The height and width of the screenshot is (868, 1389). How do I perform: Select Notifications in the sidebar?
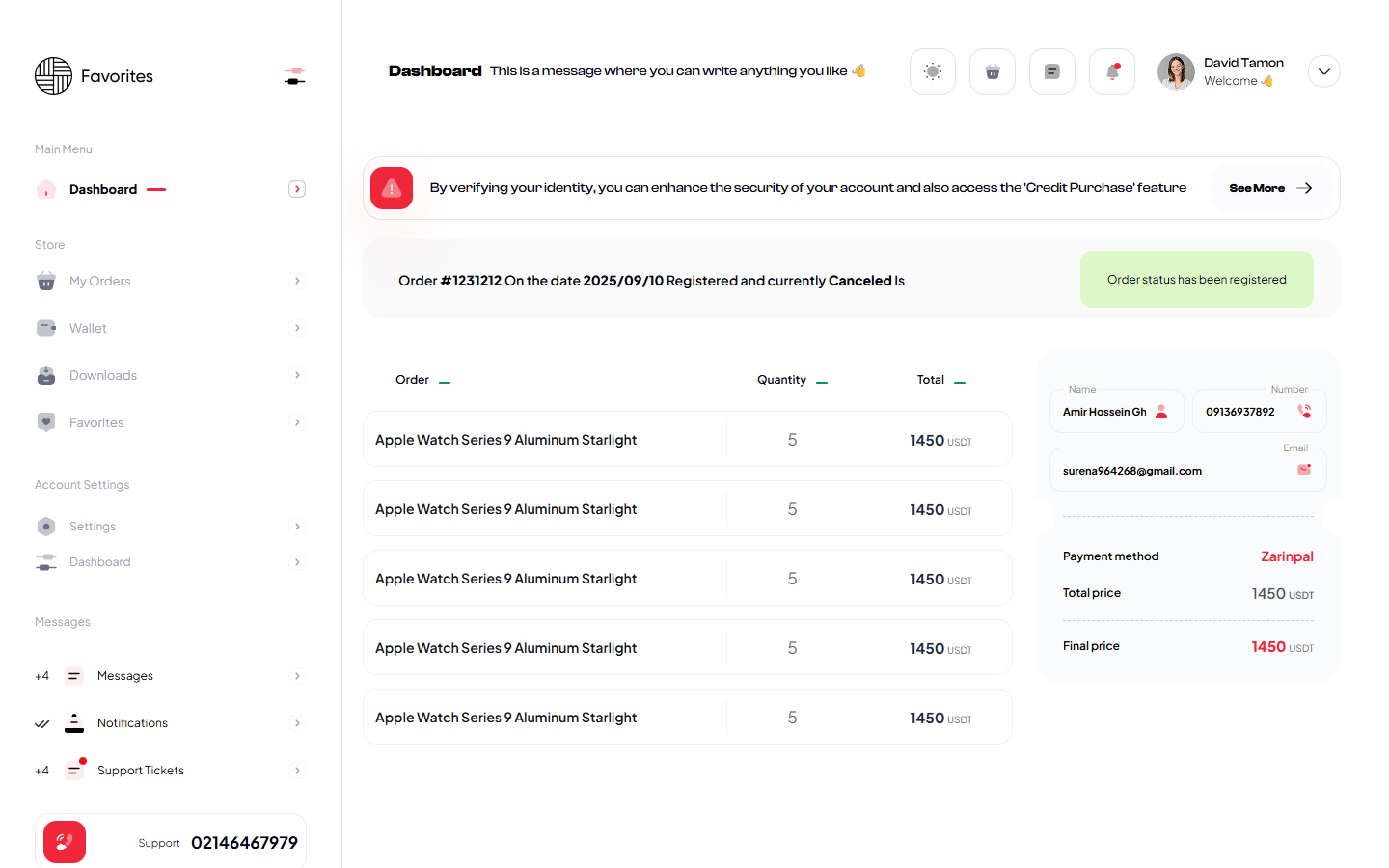click(132, 723)
